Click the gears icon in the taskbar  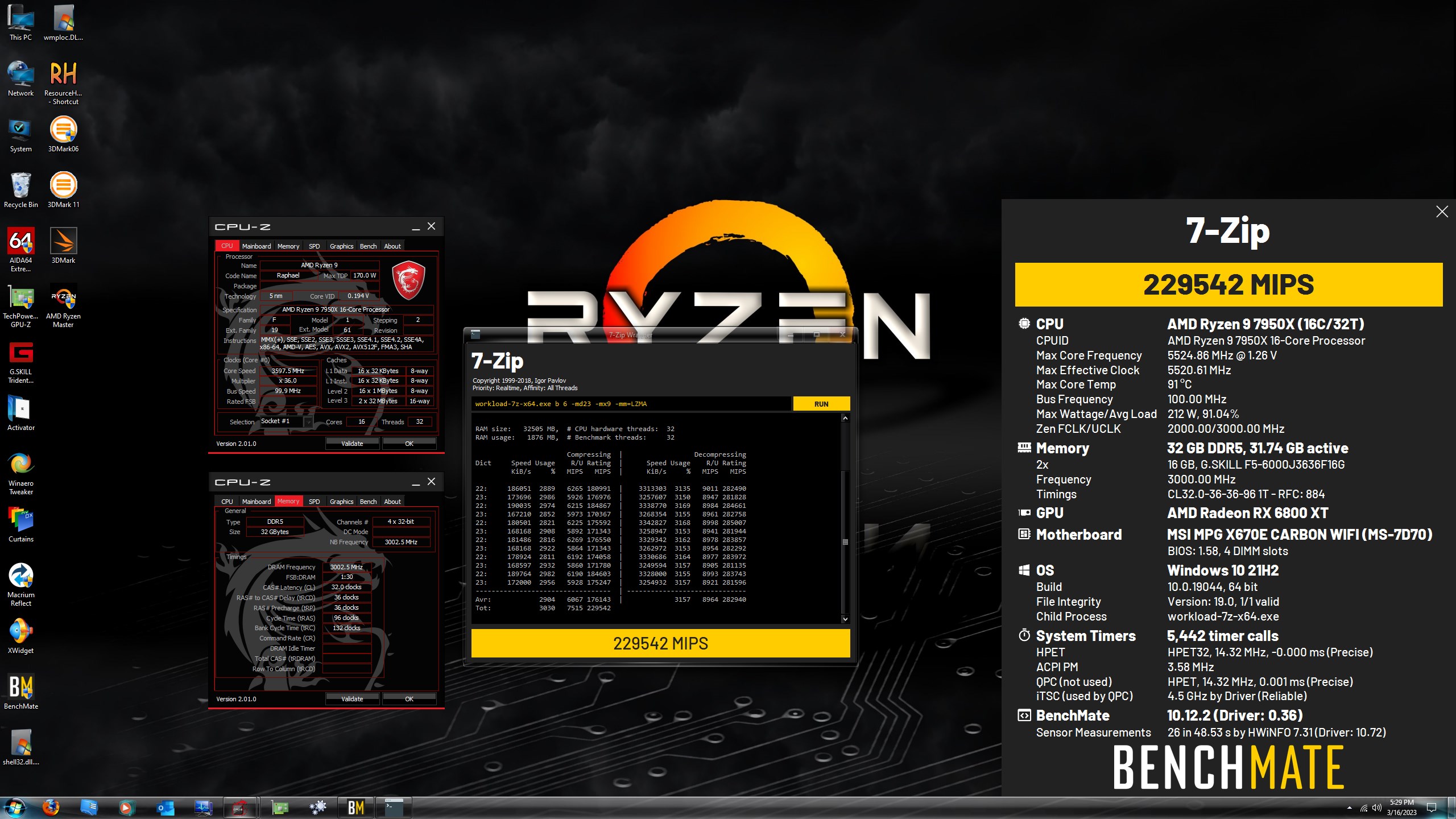pos(317,808)
